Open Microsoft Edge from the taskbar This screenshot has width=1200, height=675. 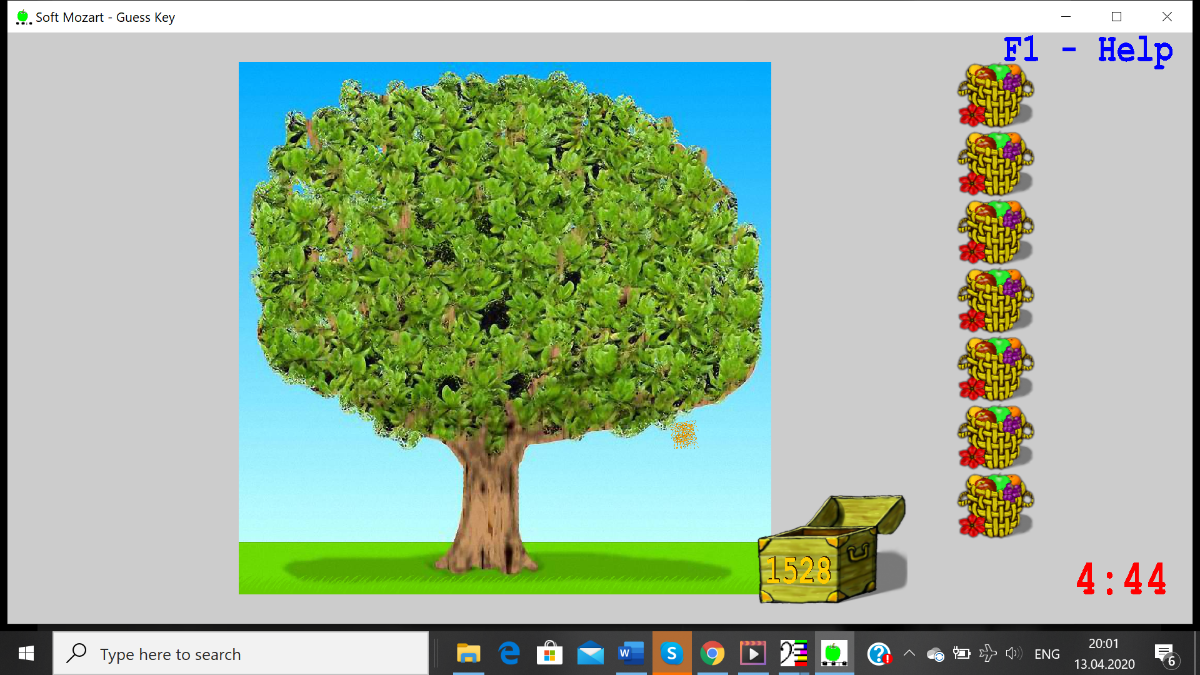click(509, 654)
